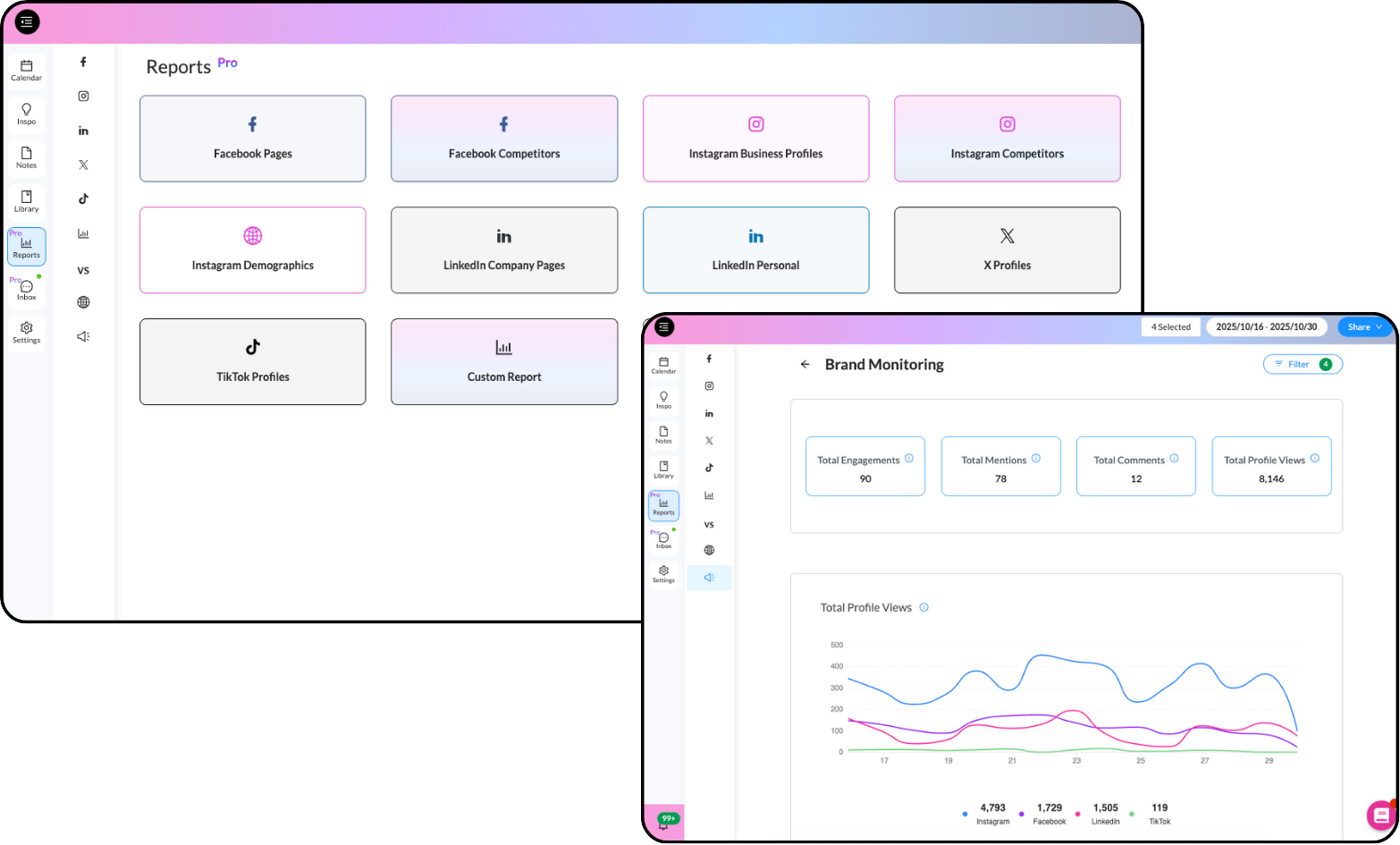Open the LinkedIn Personal report card
The height and width of the screenshot is (845, 1400).
click(756, 250)
